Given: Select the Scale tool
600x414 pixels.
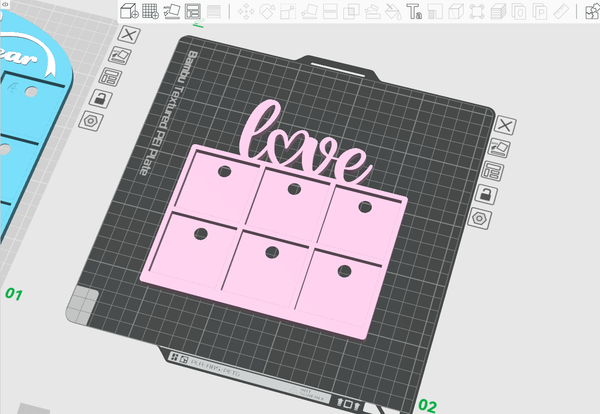Looking at the screenshot, I should click(x=288, y=12).
